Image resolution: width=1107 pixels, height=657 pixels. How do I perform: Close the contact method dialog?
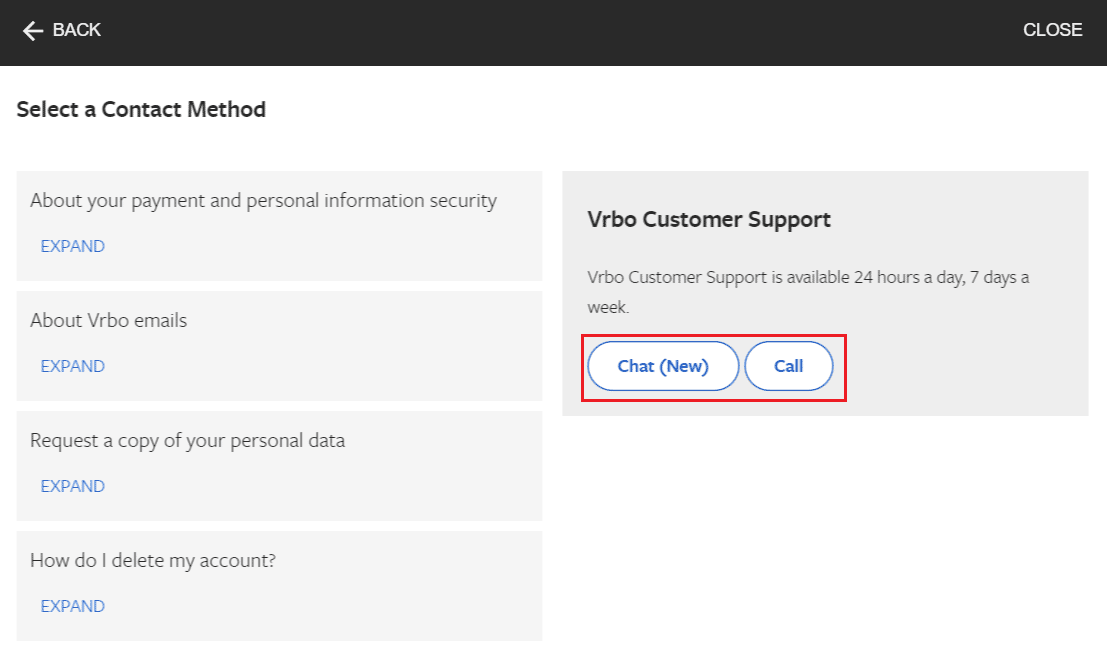[1052, 30]
